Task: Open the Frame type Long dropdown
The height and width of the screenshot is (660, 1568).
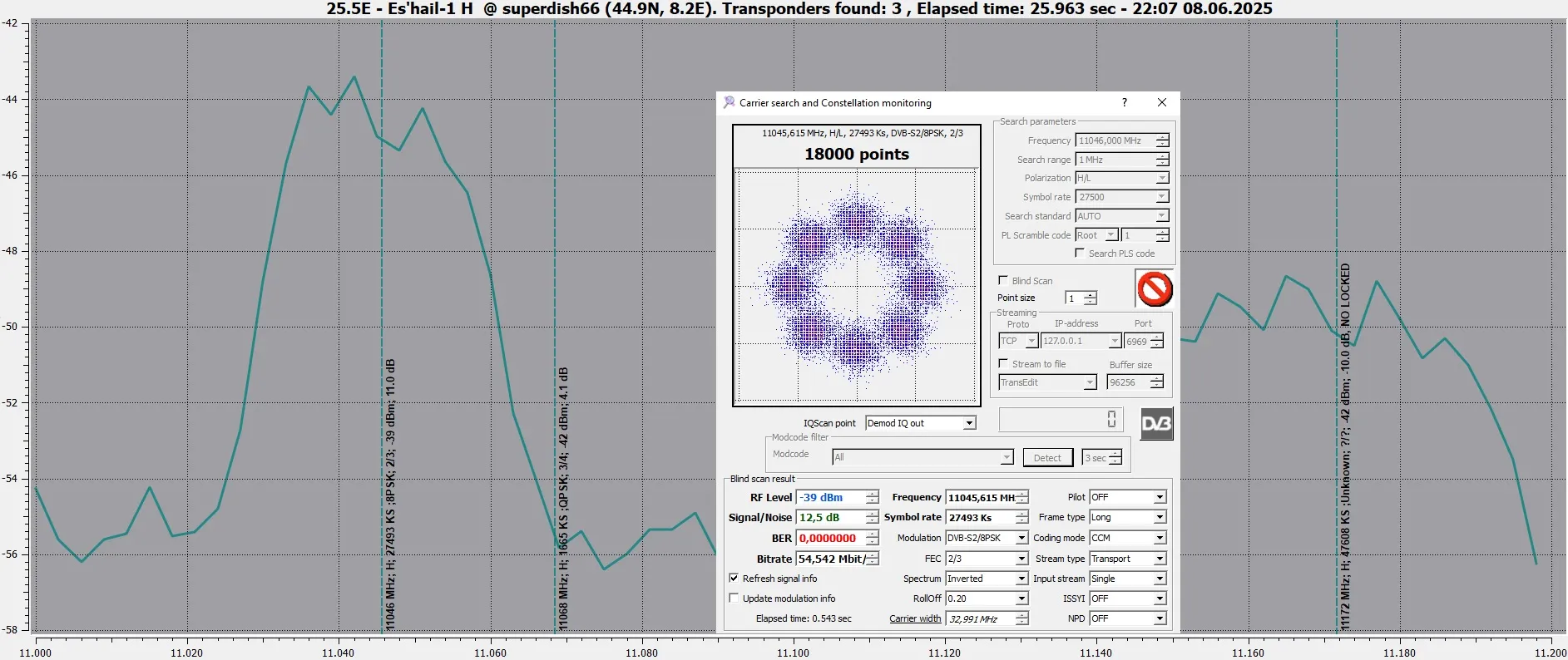Action: click(1160, 517)
